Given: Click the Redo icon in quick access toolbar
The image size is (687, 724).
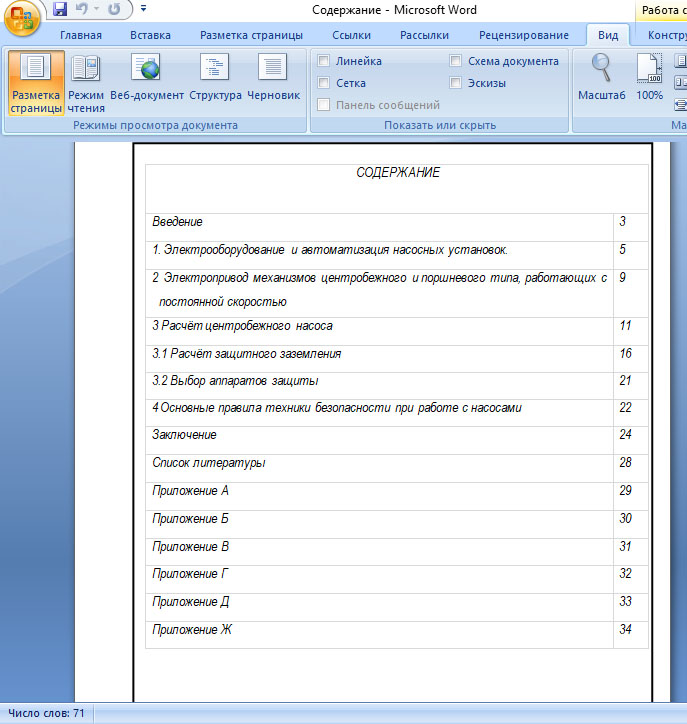Looking at the screenshot, I should pos(113,10).
